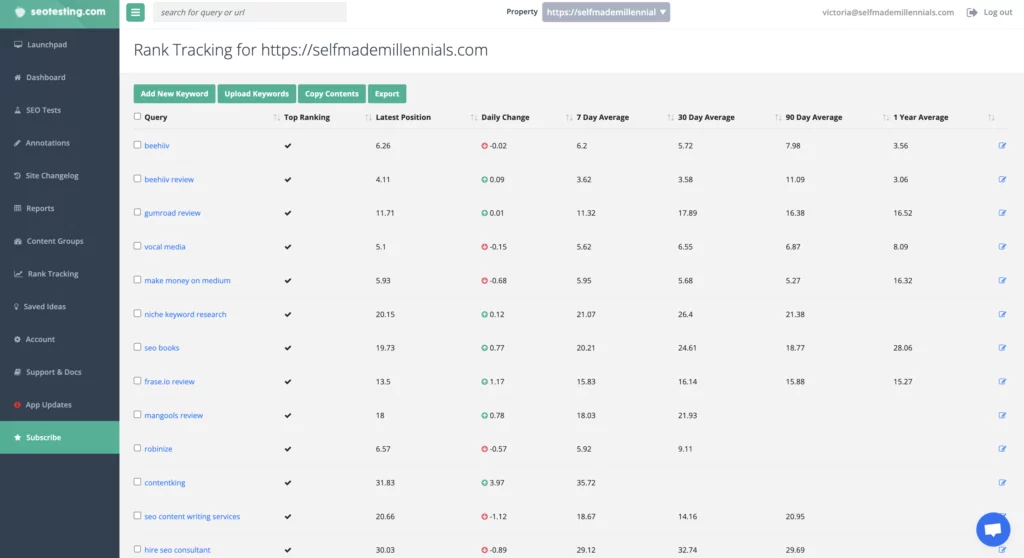Screen dimensions: 1024x558
Task: Click the edit icon for beehiiv review row
Action: pyautogui.click(x=1002, y=179)
